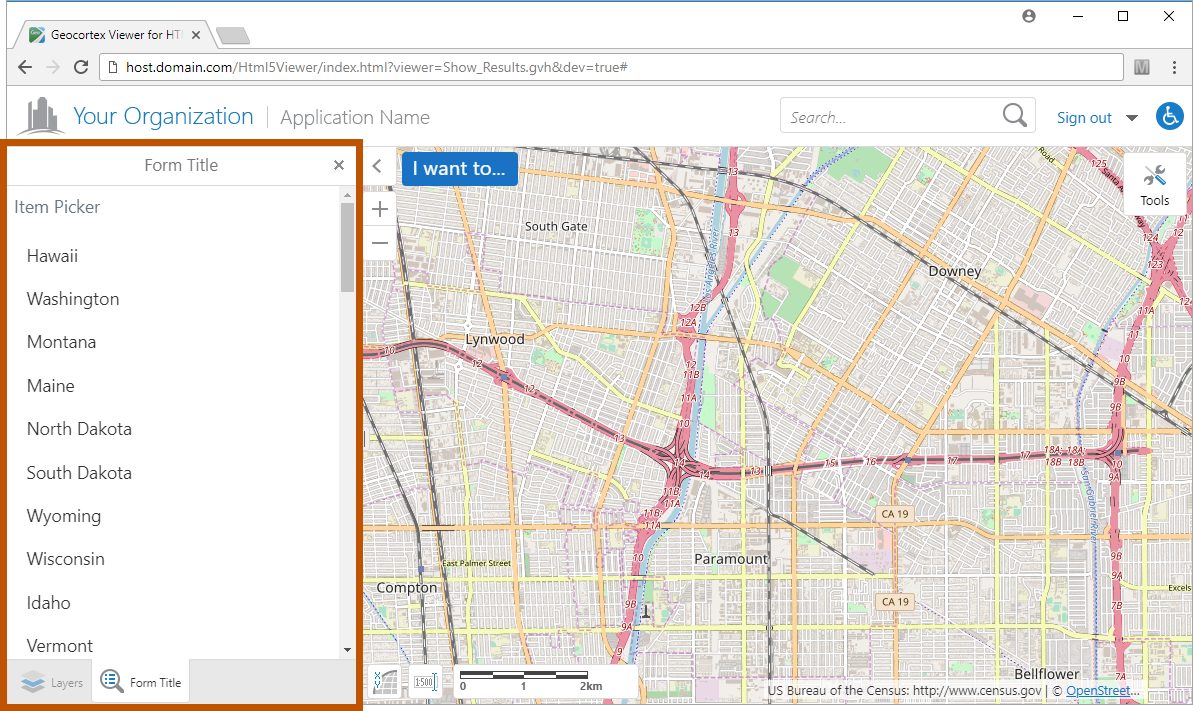Image resolution: width=1193 pixels, height=711 pixels.
Task: Zoom in on the map
Action: (380, 209)
